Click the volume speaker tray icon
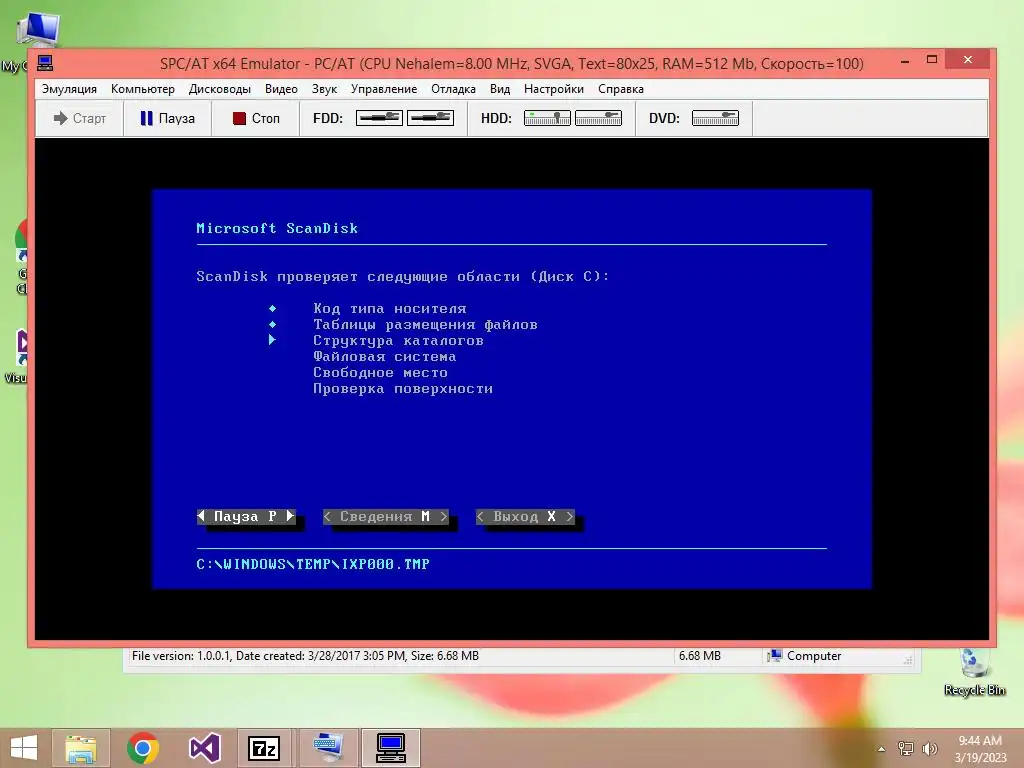Screen dimensions: 1024x768 929,748
